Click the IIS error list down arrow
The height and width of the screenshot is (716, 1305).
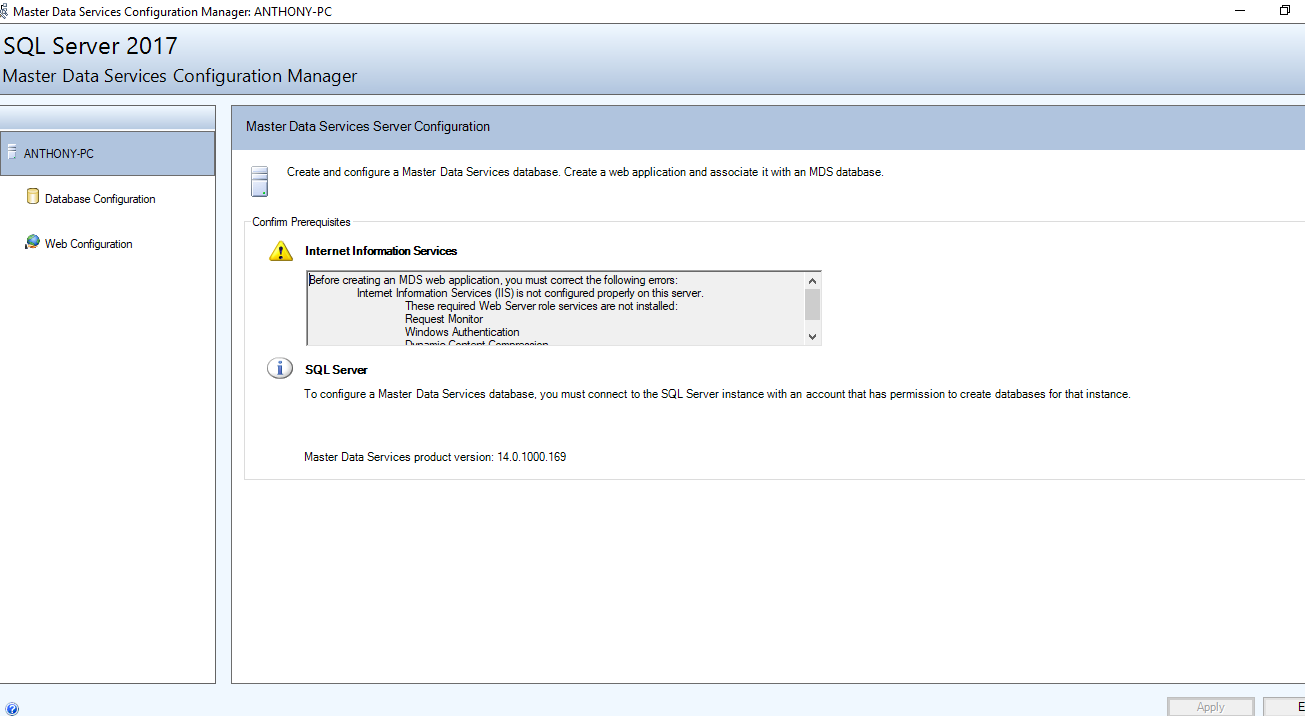tap(812, 337)
